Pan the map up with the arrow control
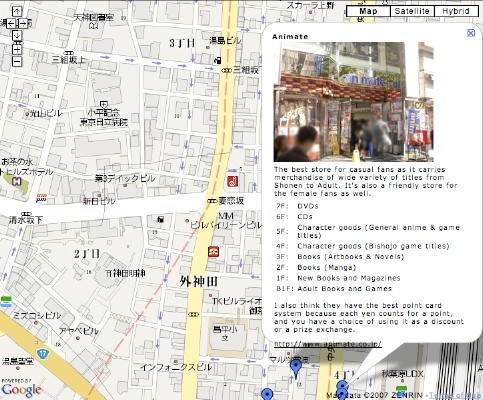The image size is (483, 400). [x=17, y=11]
